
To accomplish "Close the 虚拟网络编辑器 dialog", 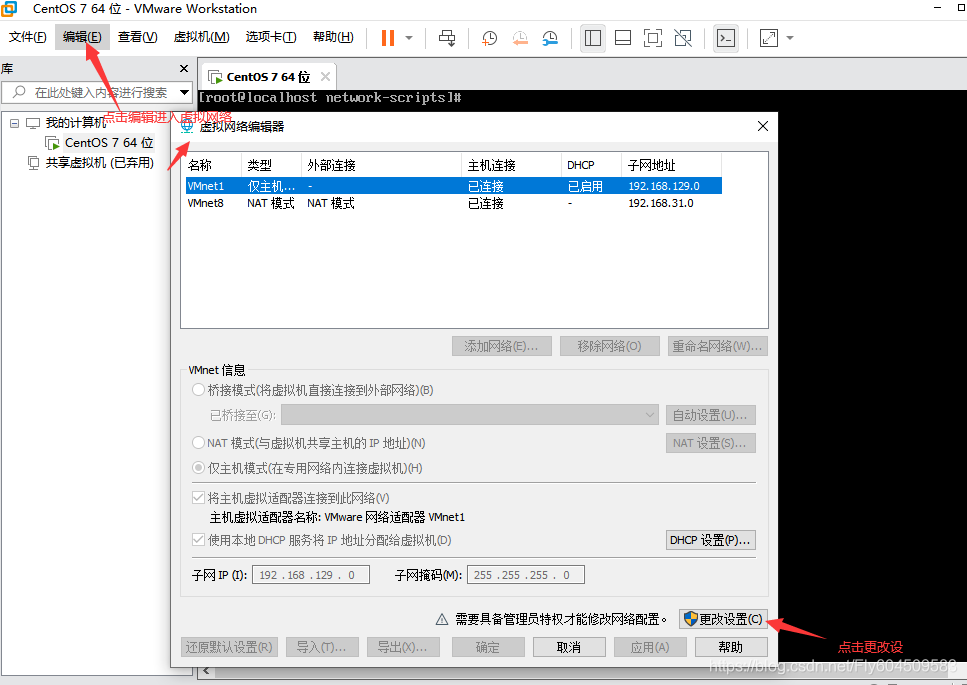I will 763,126.
